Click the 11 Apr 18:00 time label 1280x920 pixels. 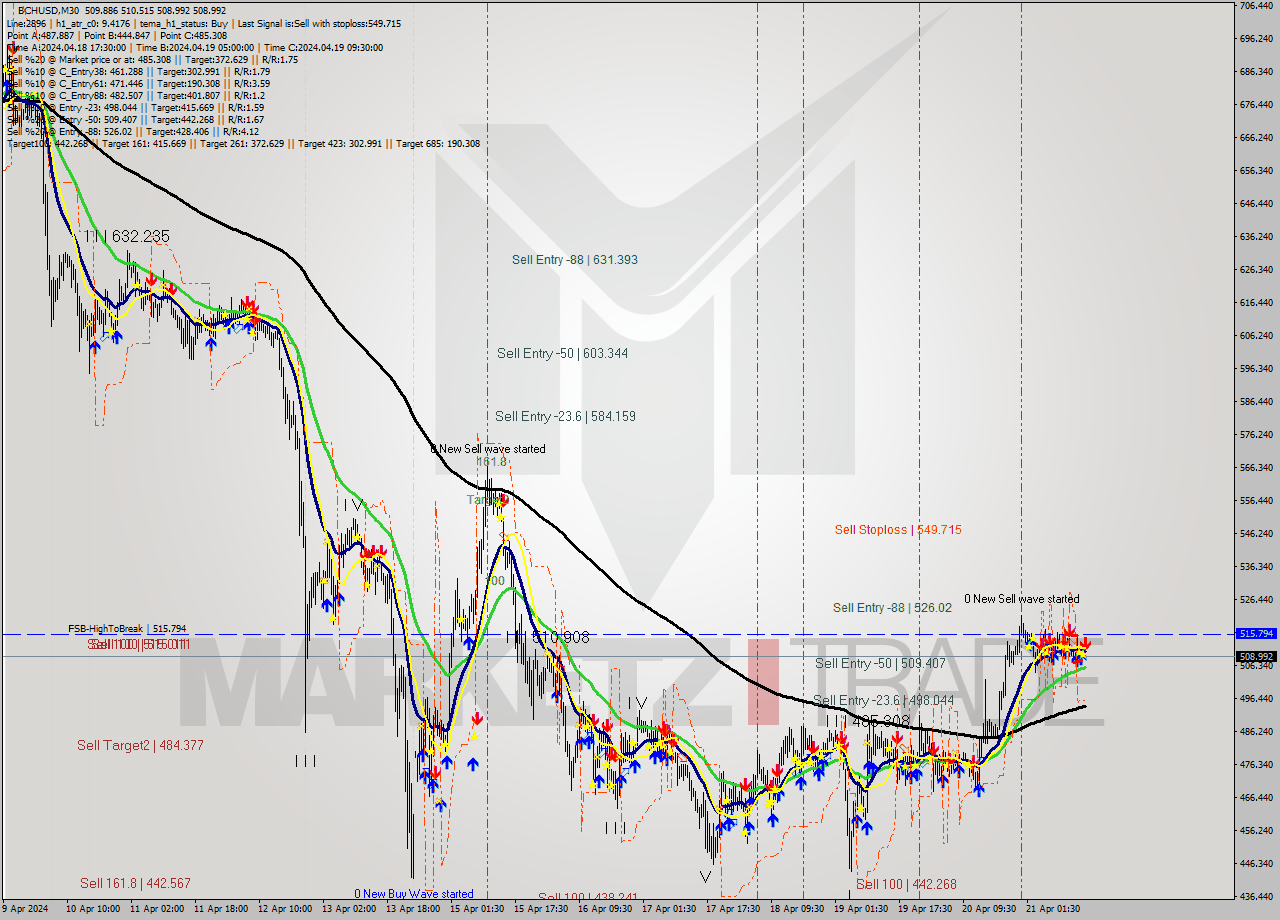click(221, 910)
